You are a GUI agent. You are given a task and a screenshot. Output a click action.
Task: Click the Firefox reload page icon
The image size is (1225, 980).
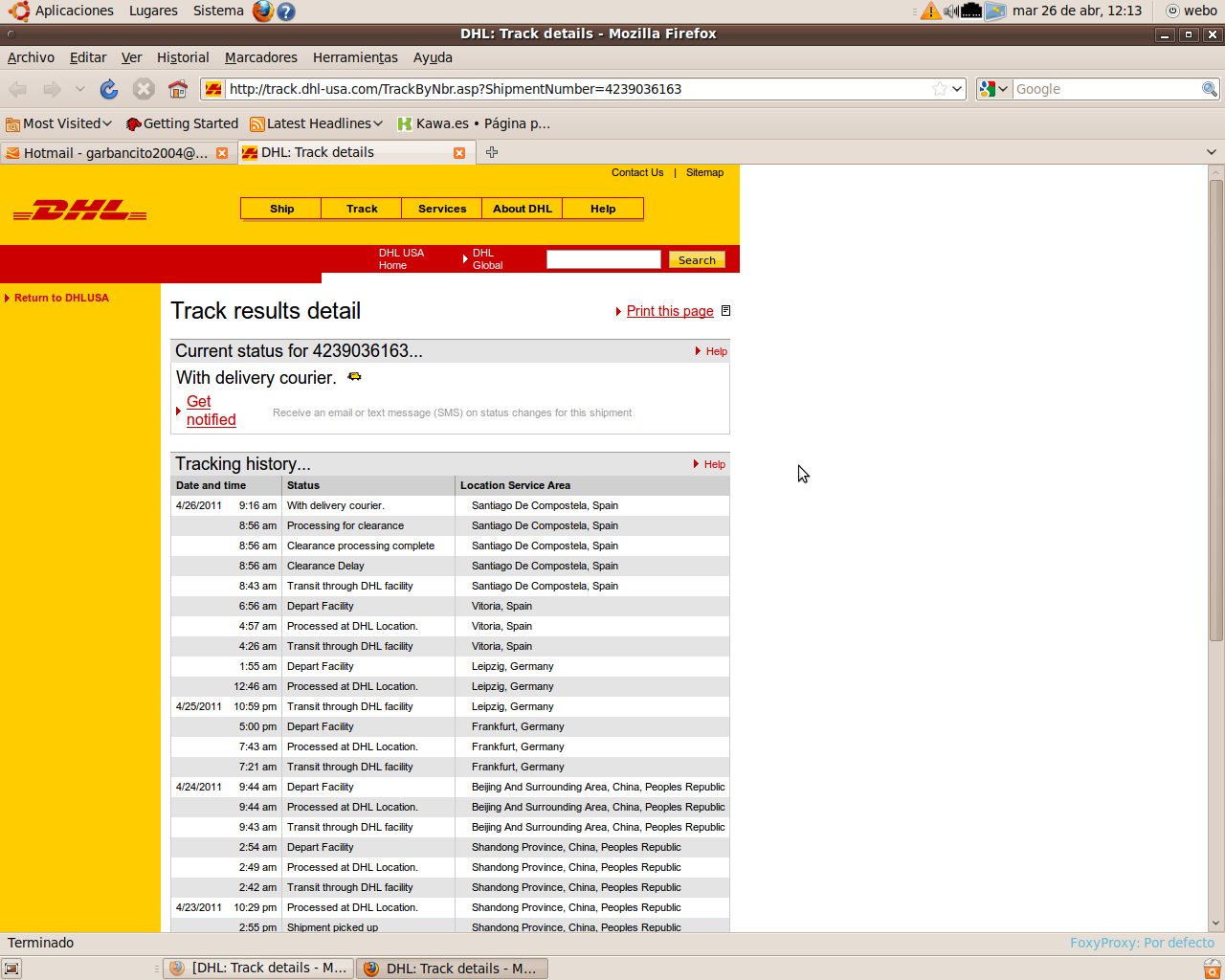click(109, 89)
